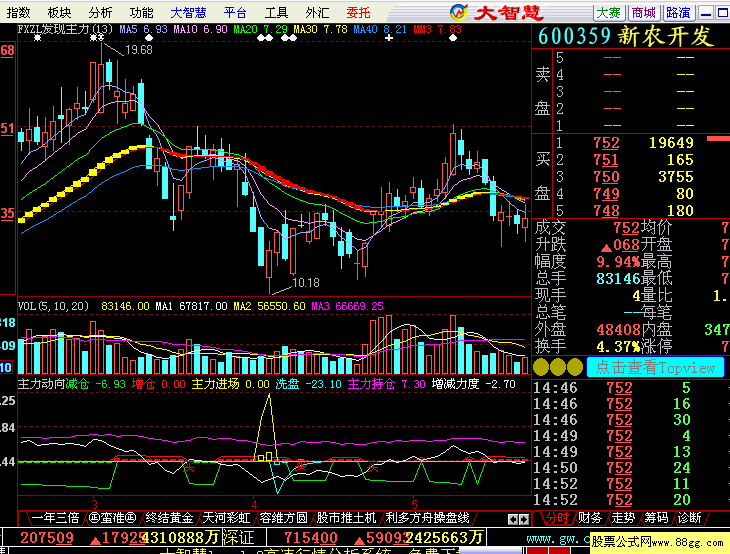The image size is (730, 554).
Task: Click the 深证 index label in status bar
Action: [x=238, y=538]
